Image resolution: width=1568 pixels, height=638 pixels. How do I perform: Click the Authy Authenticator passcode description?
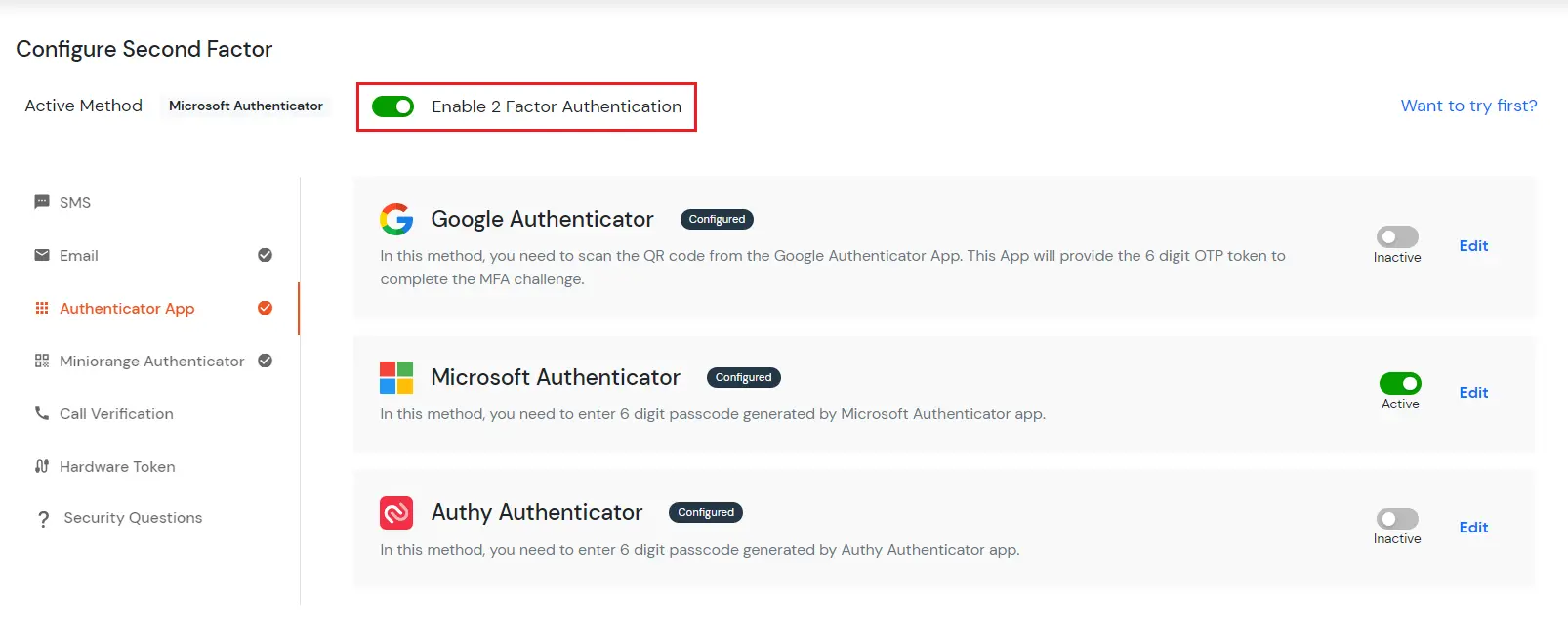(x=700, y=550)
